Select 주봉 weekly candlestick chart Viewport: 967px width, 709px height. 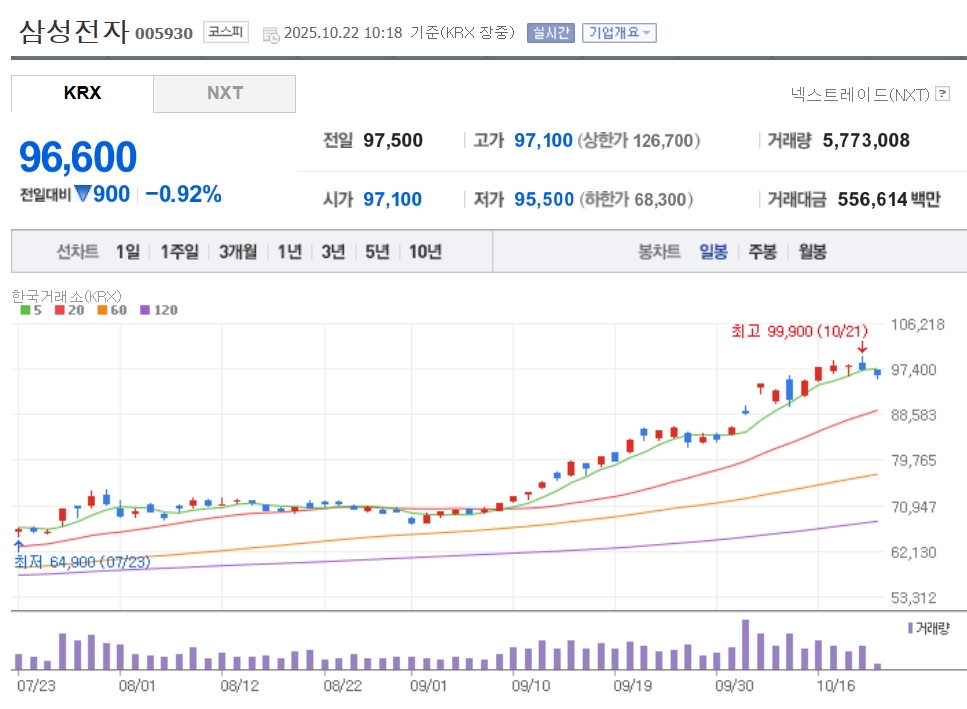[x=762, y=252]
